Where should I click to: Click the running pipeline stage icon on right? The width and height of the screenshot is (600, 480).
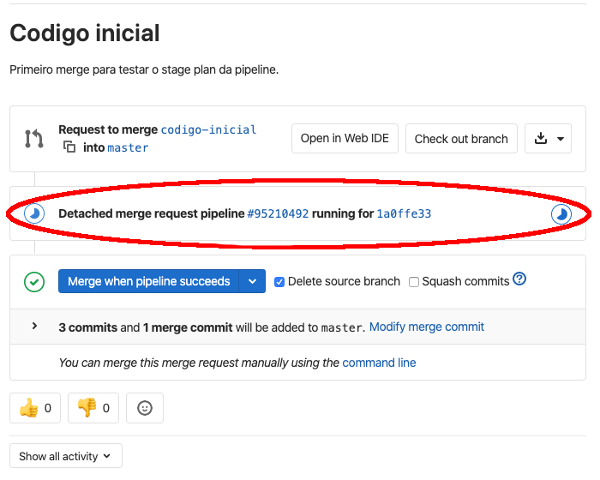tap(561, 214)
